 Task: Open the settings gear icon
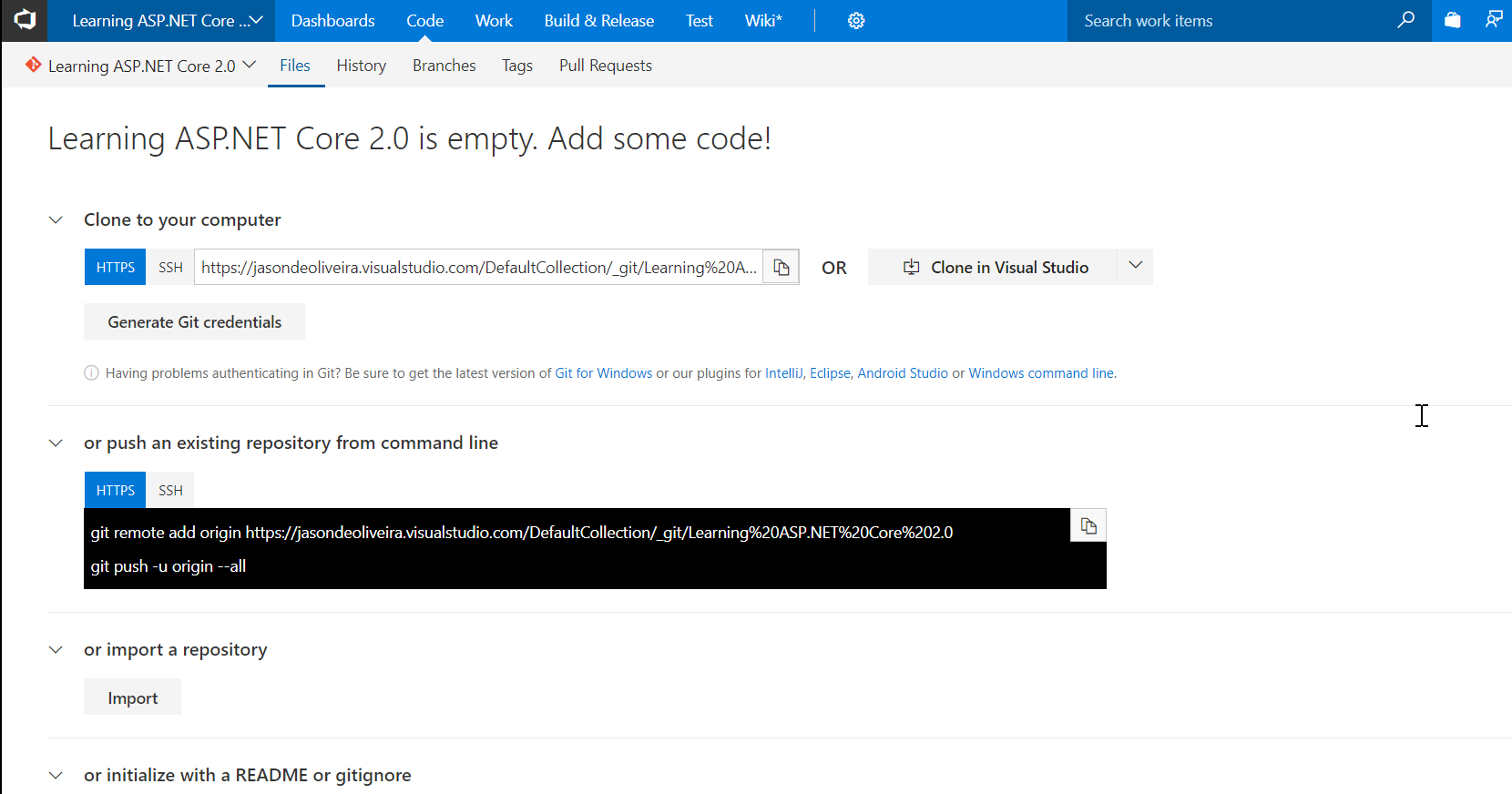855,21
